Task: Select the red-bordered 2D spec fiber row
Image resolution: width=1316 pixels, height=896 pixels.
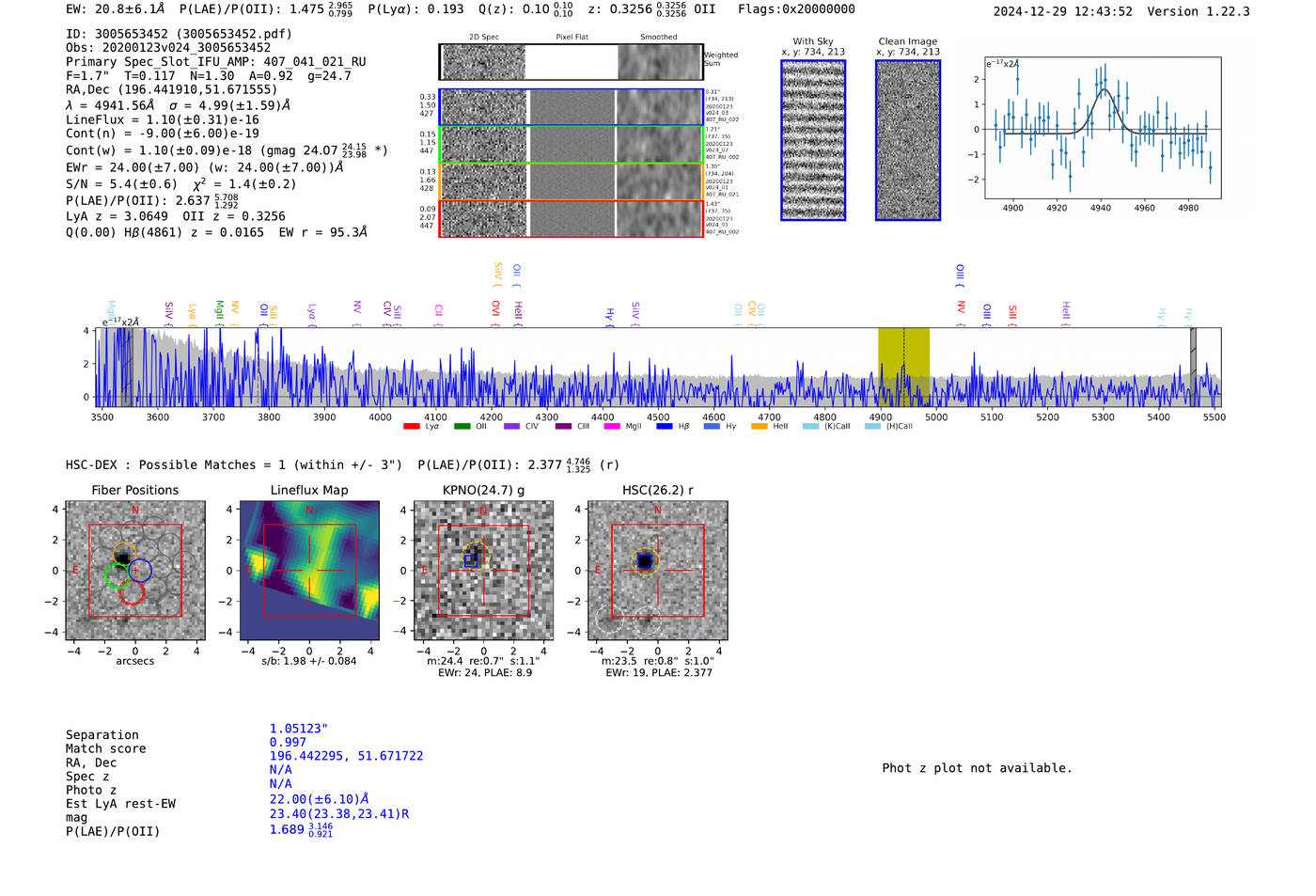Action: (x=571, y=218)
